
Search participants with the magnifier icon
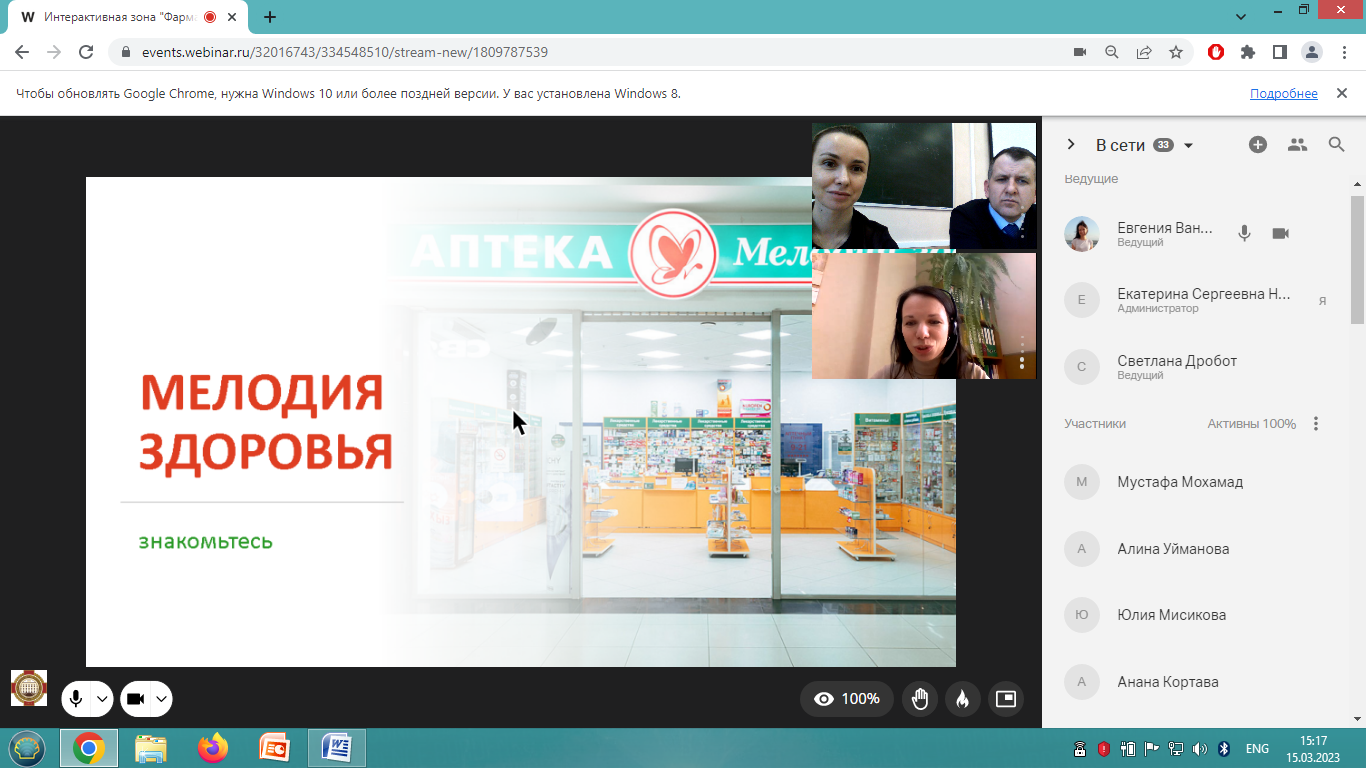[x=1337, y=145]
